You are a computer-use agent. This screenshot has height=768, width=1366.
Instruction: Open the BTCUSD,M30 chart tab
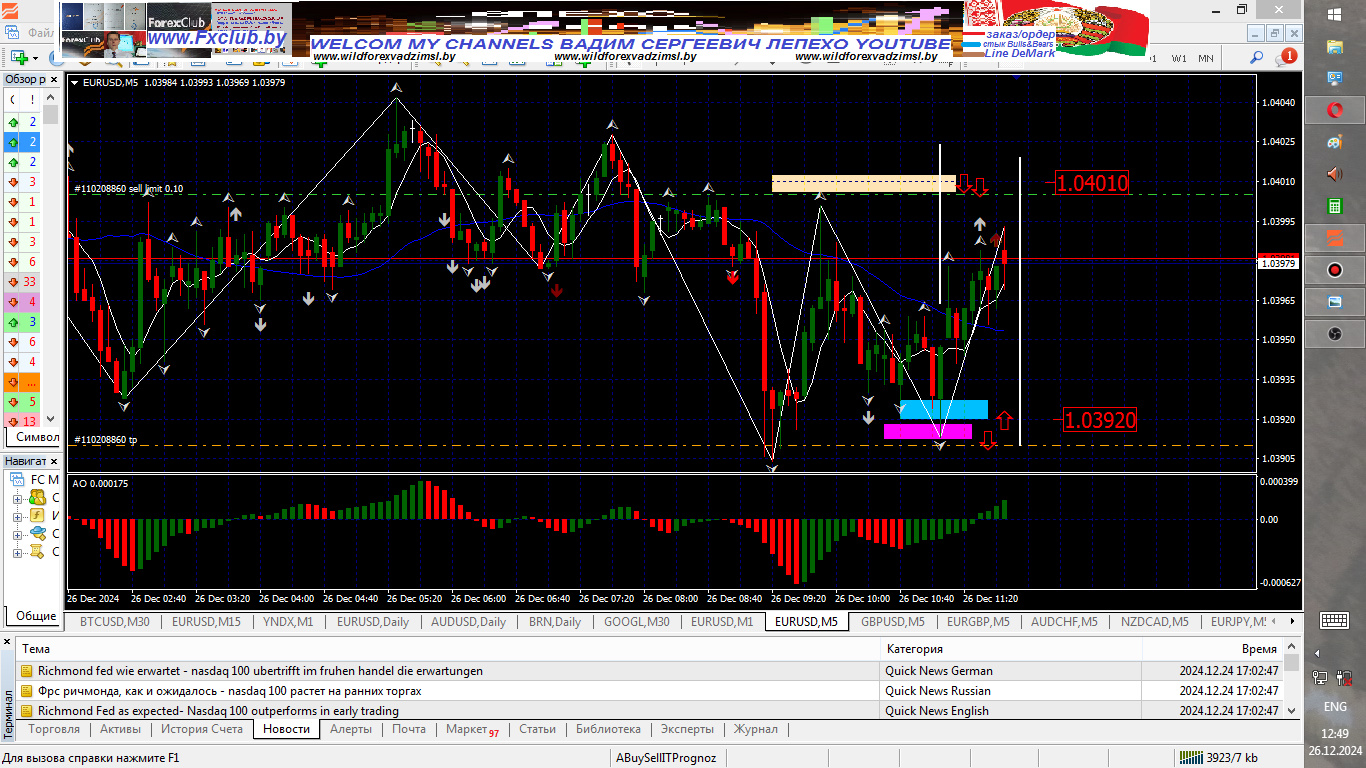[114, 621]
